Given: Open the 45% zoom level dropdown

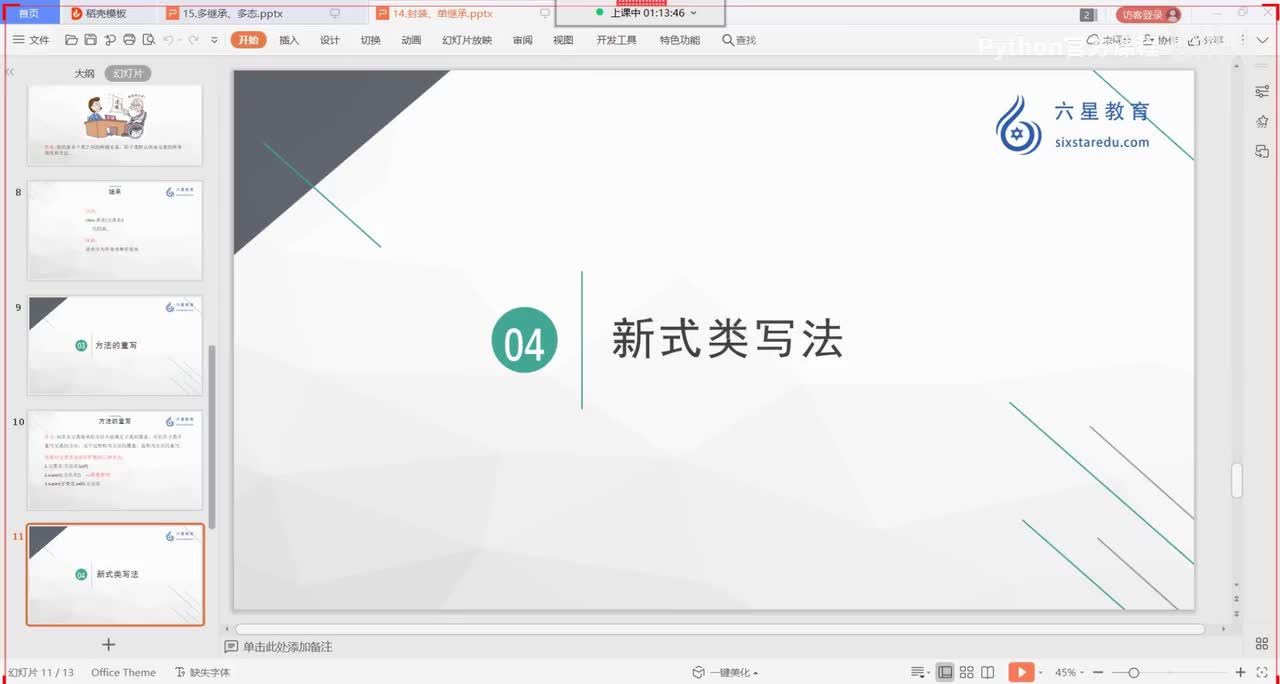Looking at the screenshot, I should coord(1070,672).
